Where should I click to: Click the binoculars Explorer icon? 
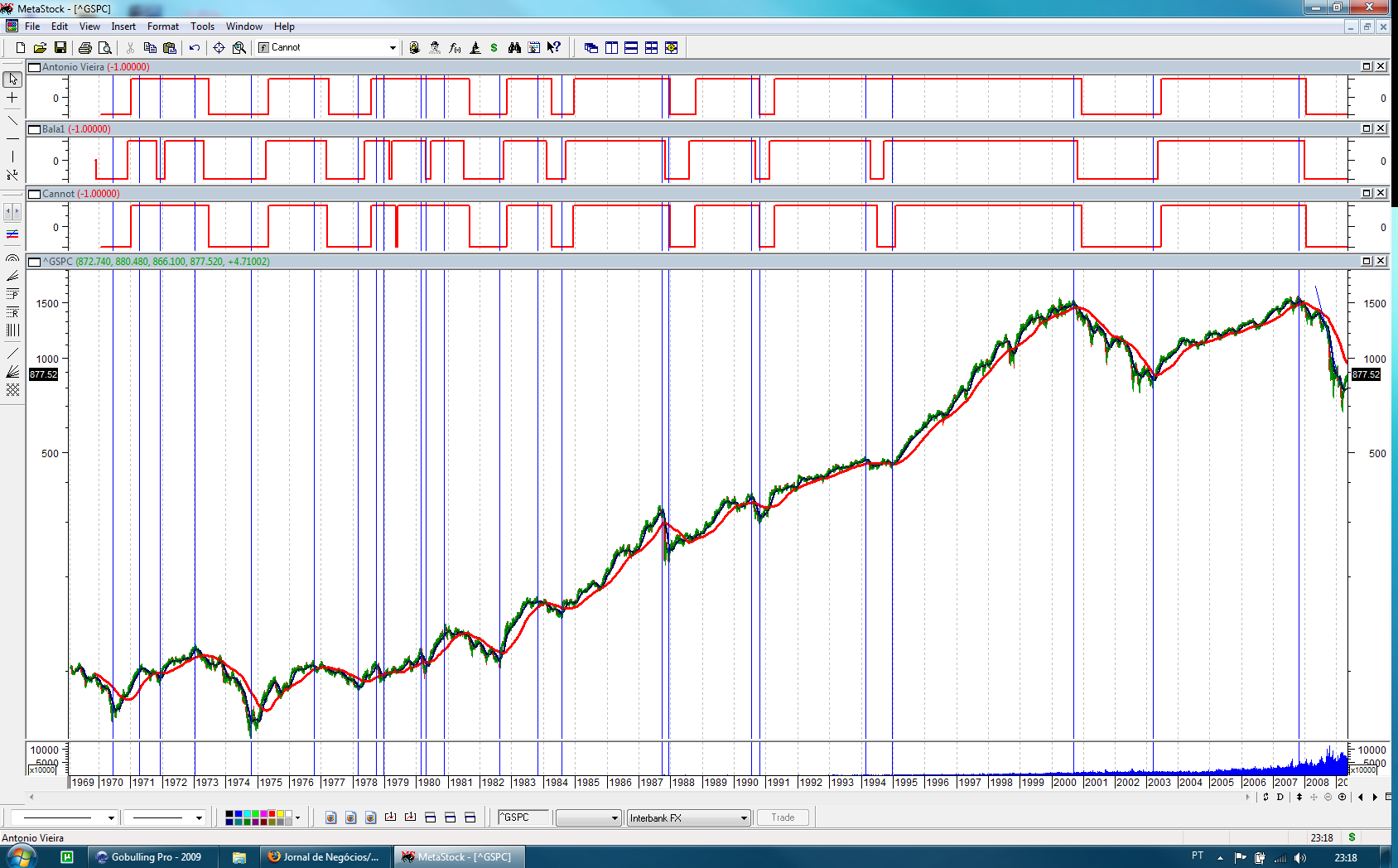514,48
